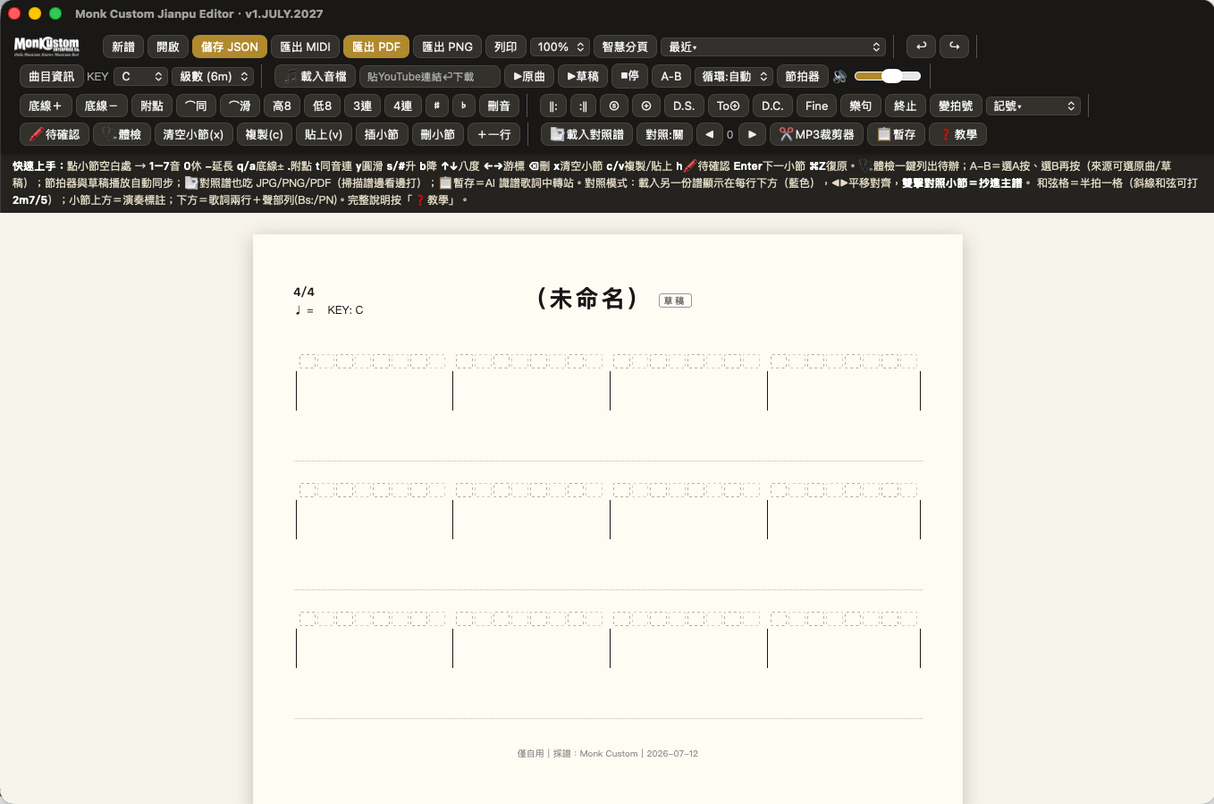Play the original (▶原曲)
The image size is (1214, 804).
click(528, 76)
